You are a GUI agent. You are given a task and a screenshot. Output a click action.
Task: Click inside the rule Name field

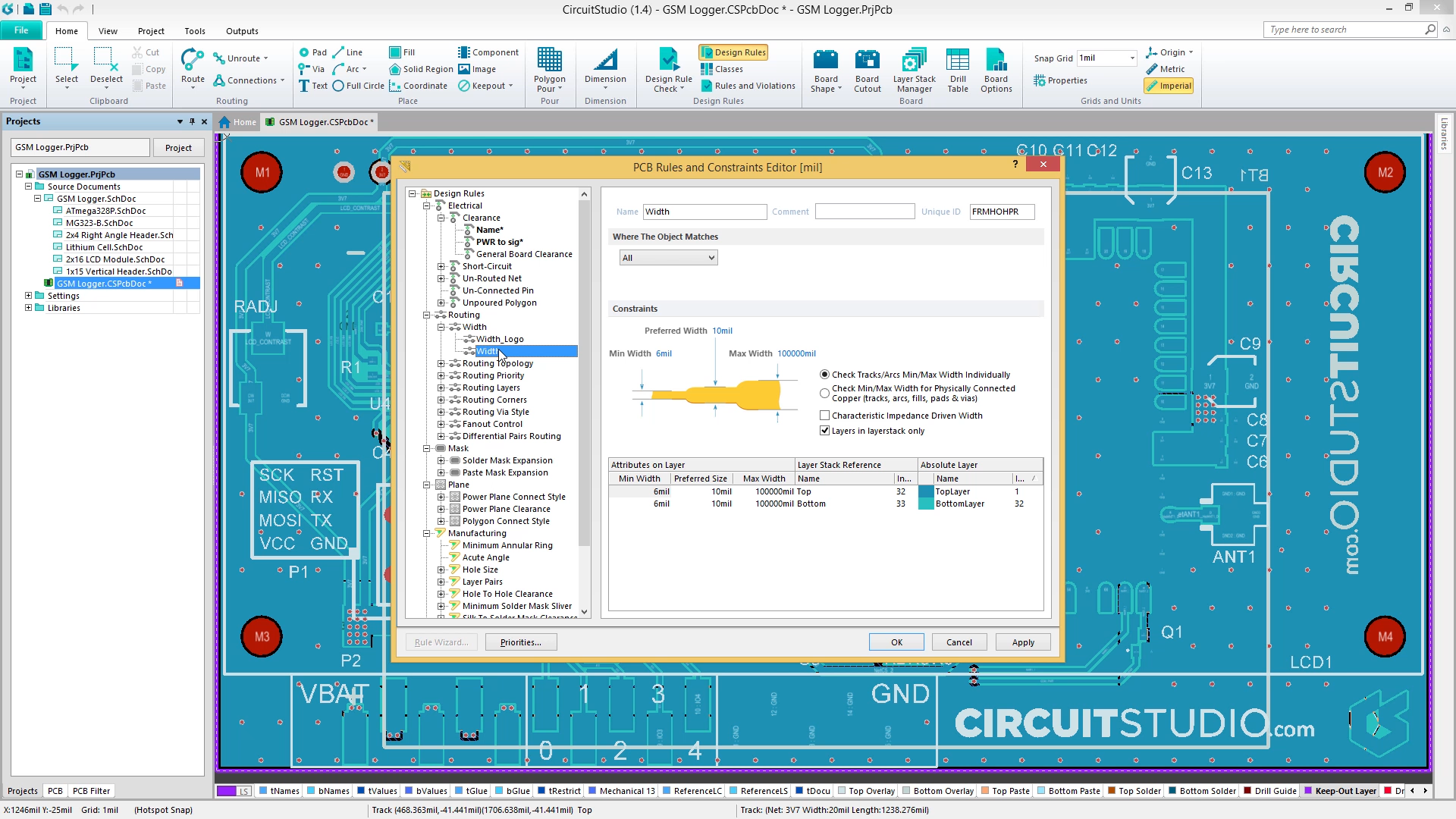[x=704, y=212]
